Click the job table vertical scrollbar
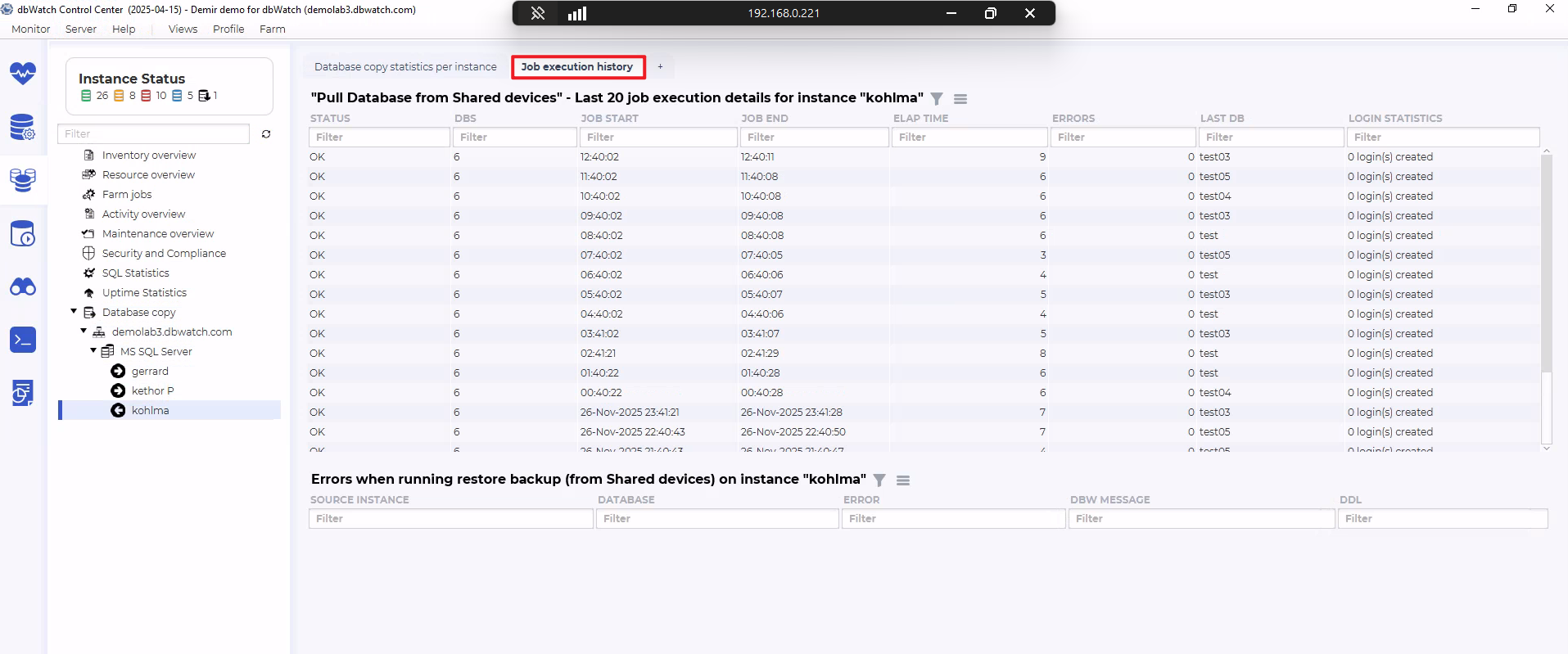 (x=1546, y=262)
